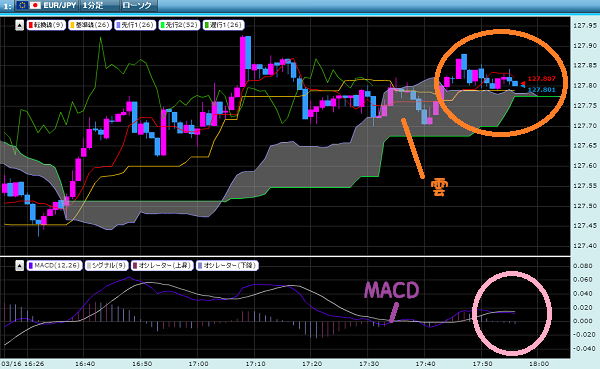600x369 pixels.
Task: Click the 先行1(26) legend tag
Action: [x=135, y=25]
